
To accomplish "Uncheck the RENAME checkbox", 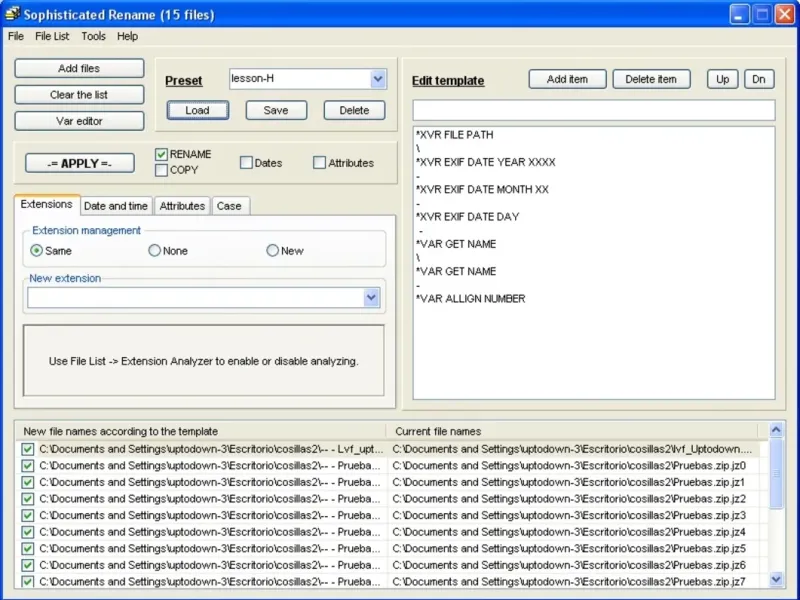I will coord(161,155).
